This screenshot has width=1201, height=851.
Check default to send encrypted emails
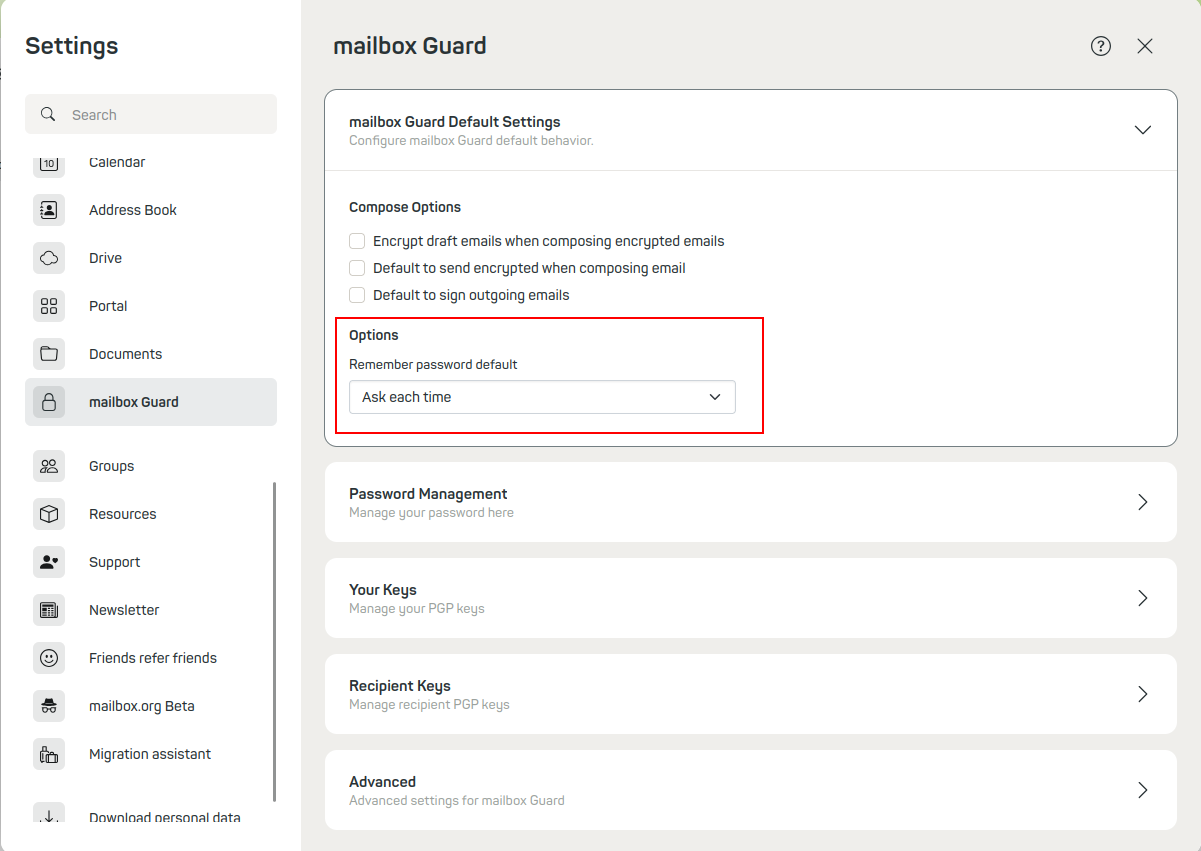pos(357,268)
